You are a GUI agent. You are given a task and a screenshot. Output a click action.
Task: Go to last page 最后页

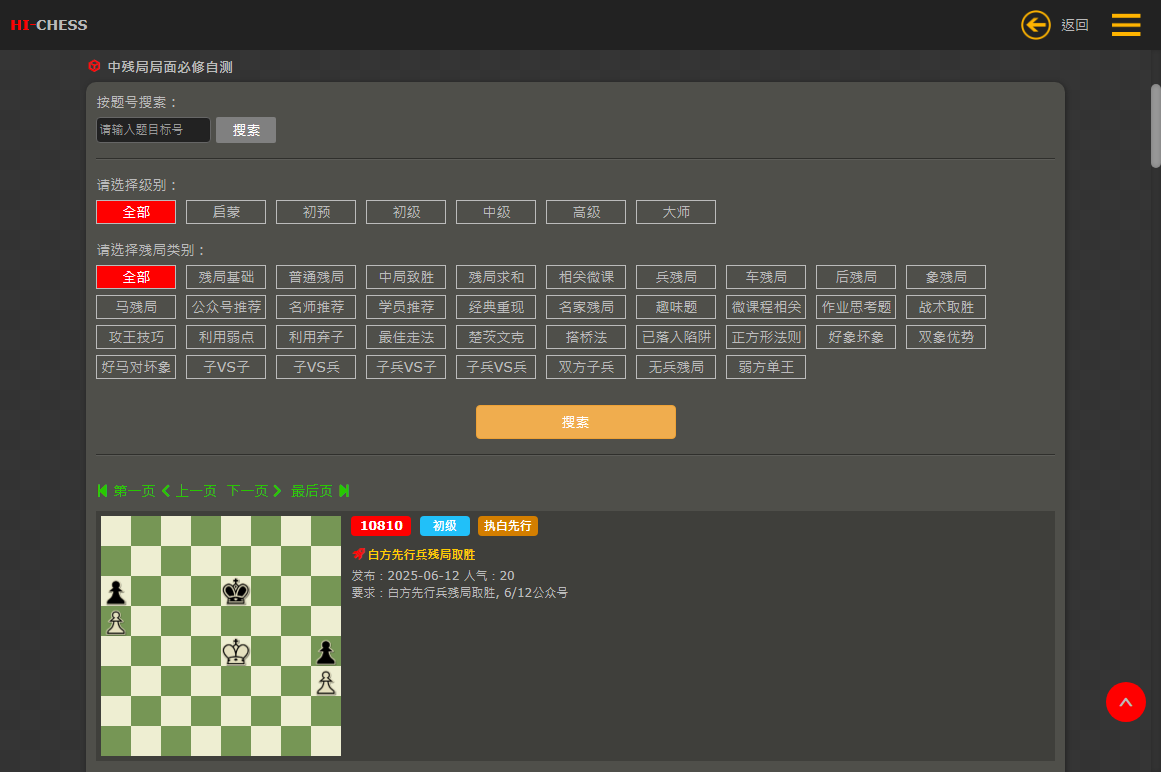320,491
